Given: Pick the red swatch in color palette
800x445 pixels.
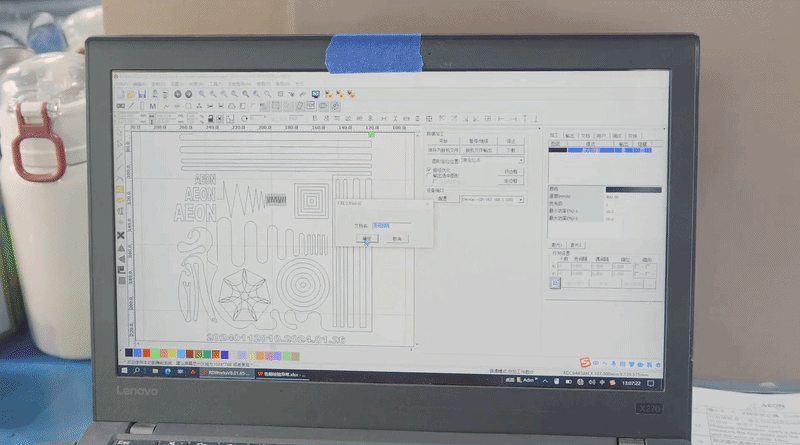Looking at the screenshot, I should click(146, 353).
